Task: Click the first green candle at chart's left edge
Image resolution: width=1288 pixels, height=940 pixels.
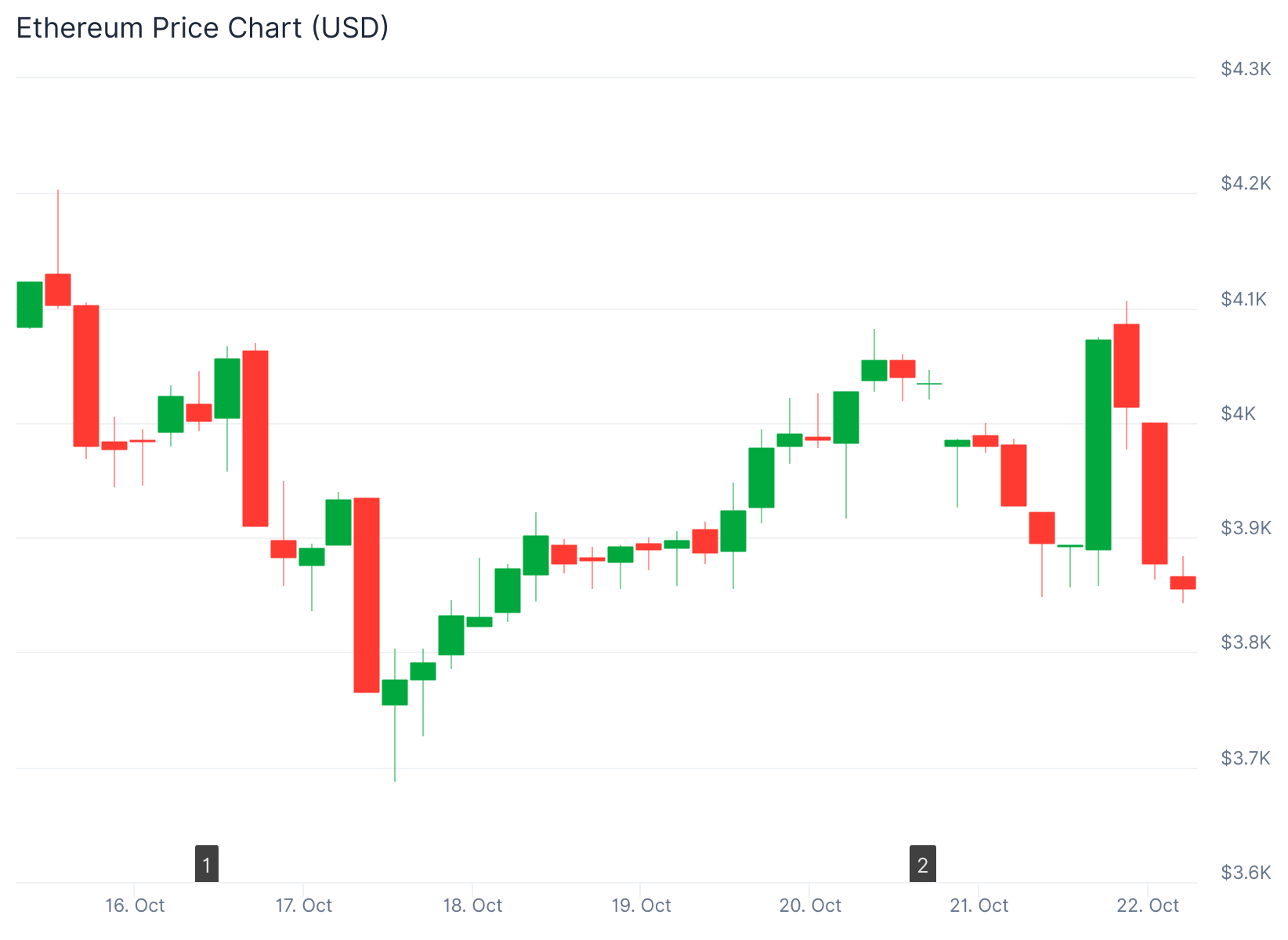Action: pos(30,304)
